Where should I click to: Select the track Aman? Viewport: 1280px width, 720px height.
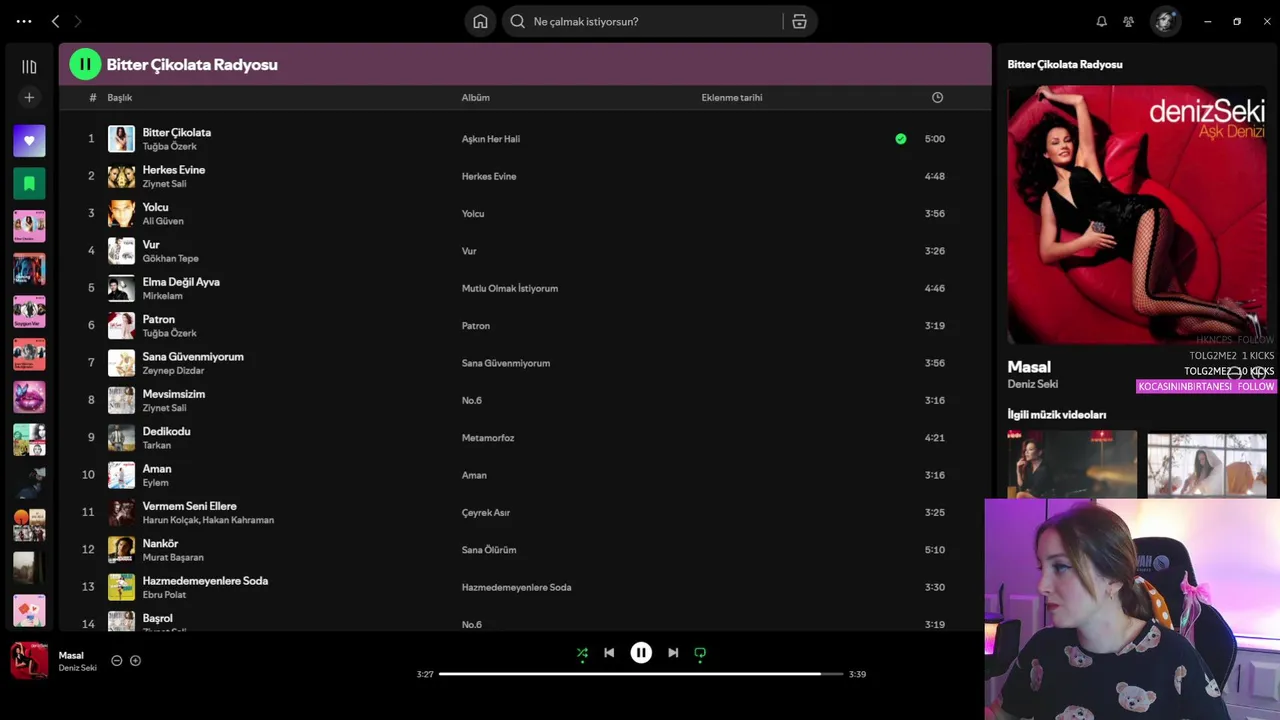157,469
